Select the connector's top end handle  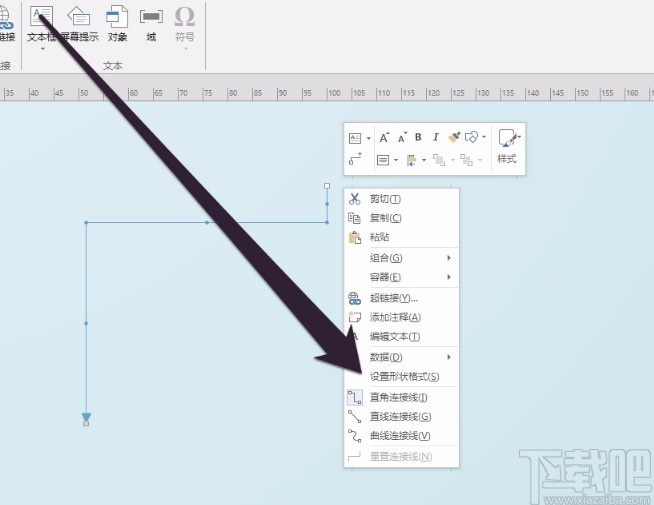pyautogui.click(x=327, y=186)
